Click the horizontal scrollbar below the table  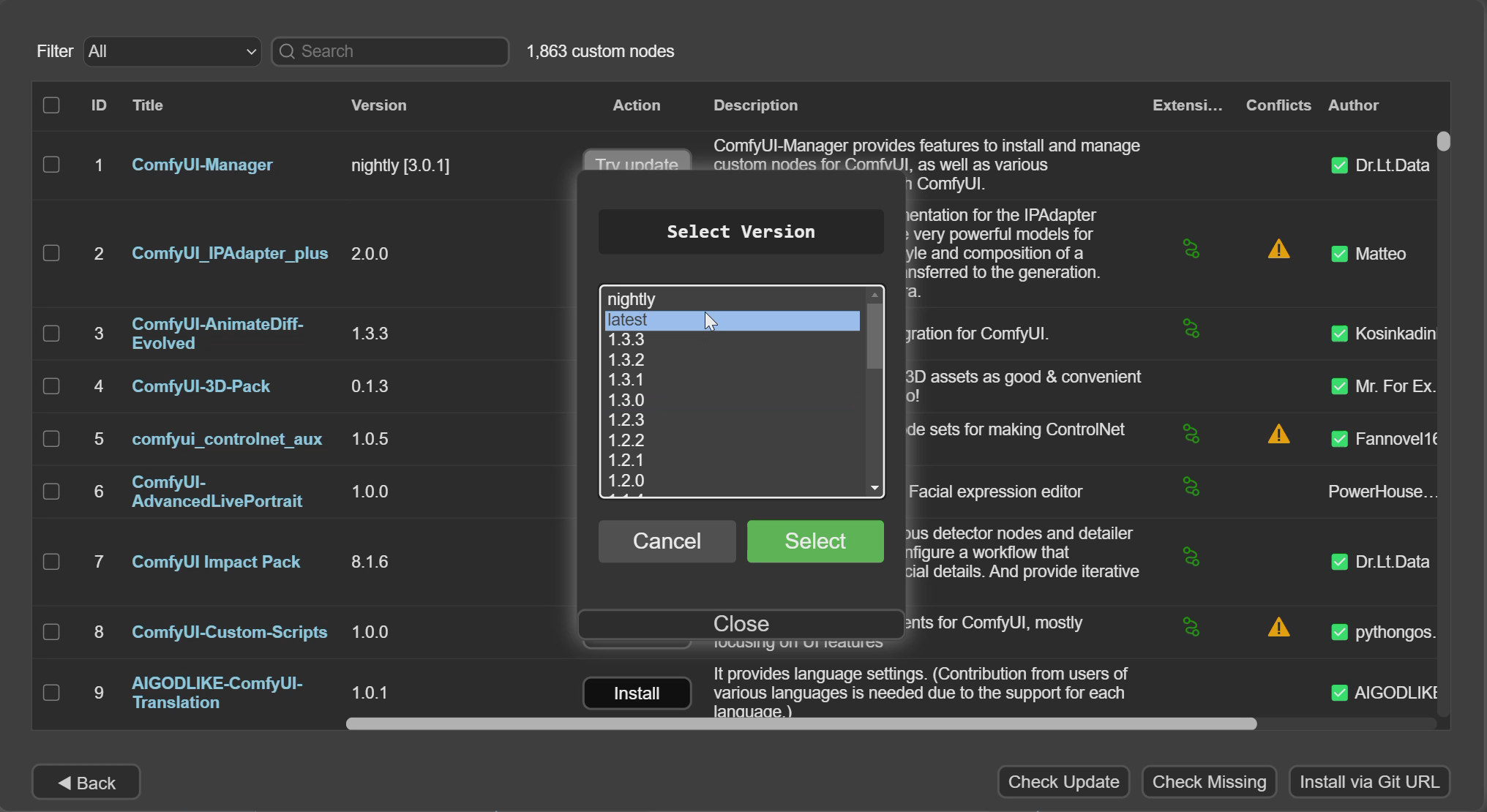click(x=801, y=723)
